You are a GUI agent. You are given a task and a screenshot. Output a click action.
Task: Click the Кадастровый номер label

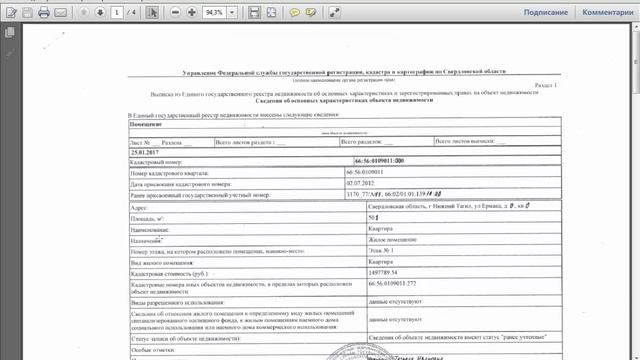point(156,162)
